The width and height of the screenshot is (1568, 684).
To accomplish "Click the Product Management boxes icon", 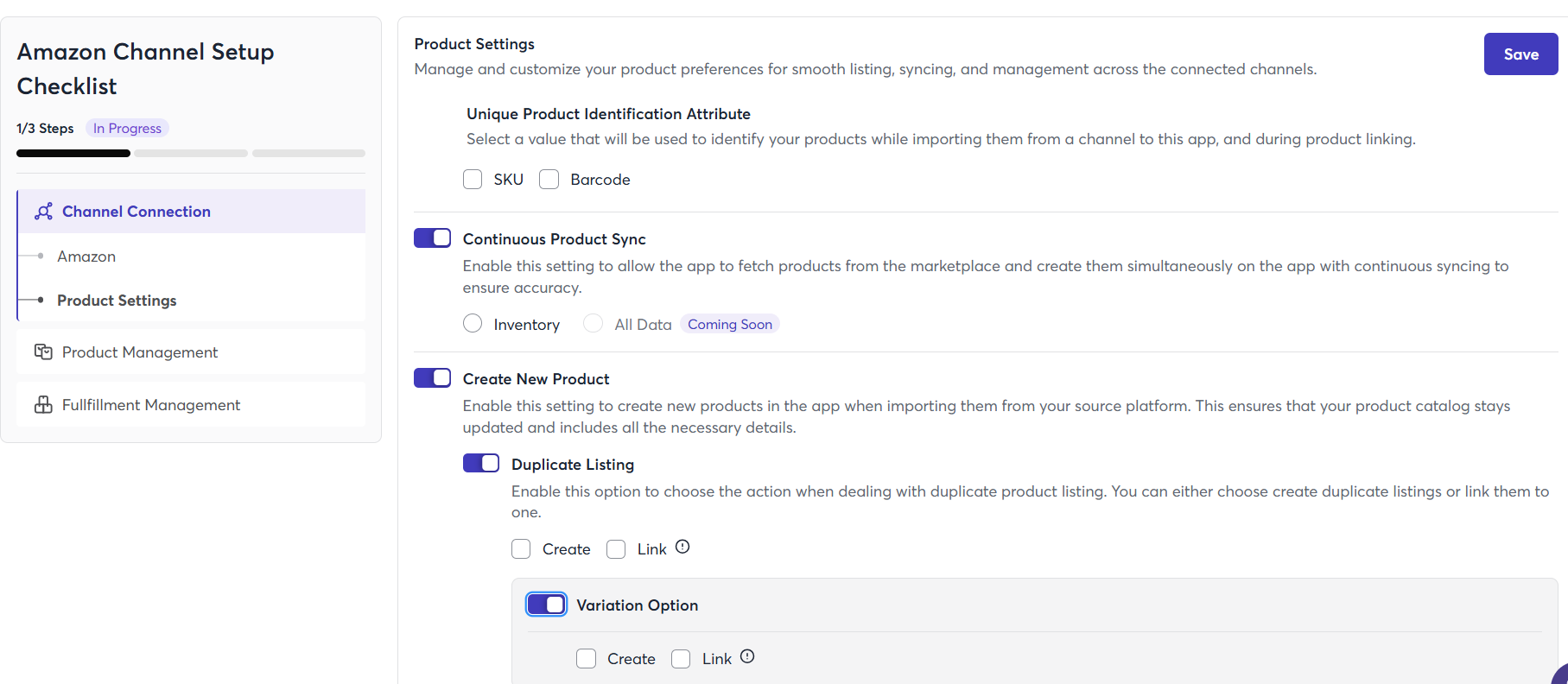I will [43, 352].
